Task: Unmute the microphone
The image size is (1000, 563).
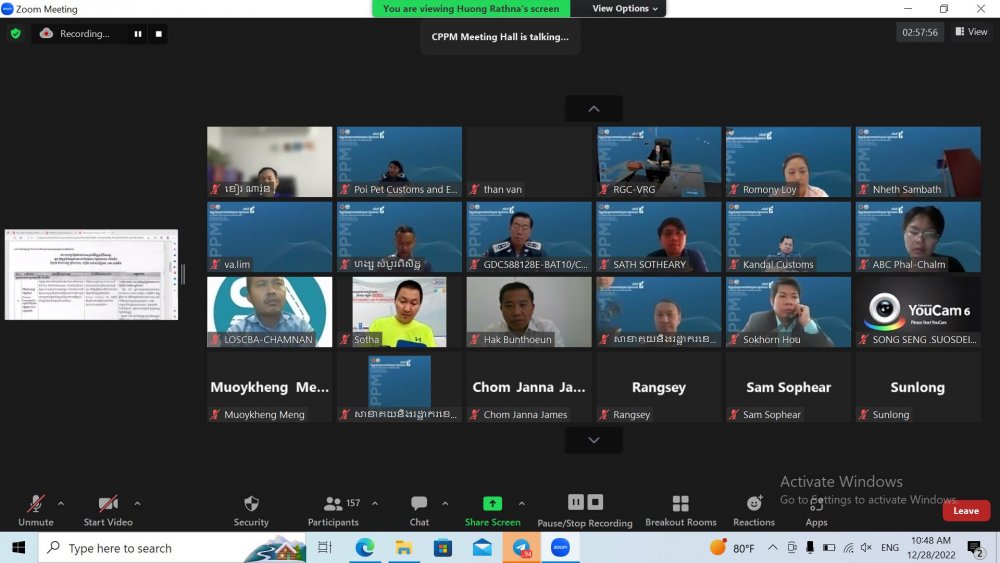Action: pyautogui.click(x=36, y=510)
